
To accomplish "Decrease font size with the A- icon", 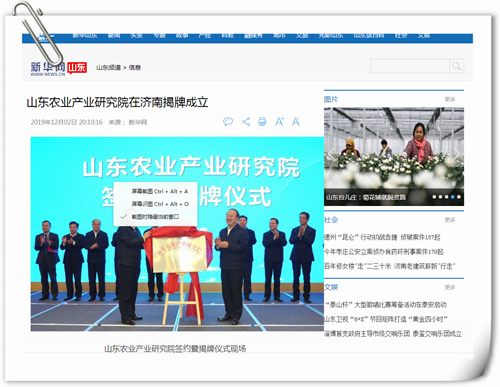I will tap(296, 122).
